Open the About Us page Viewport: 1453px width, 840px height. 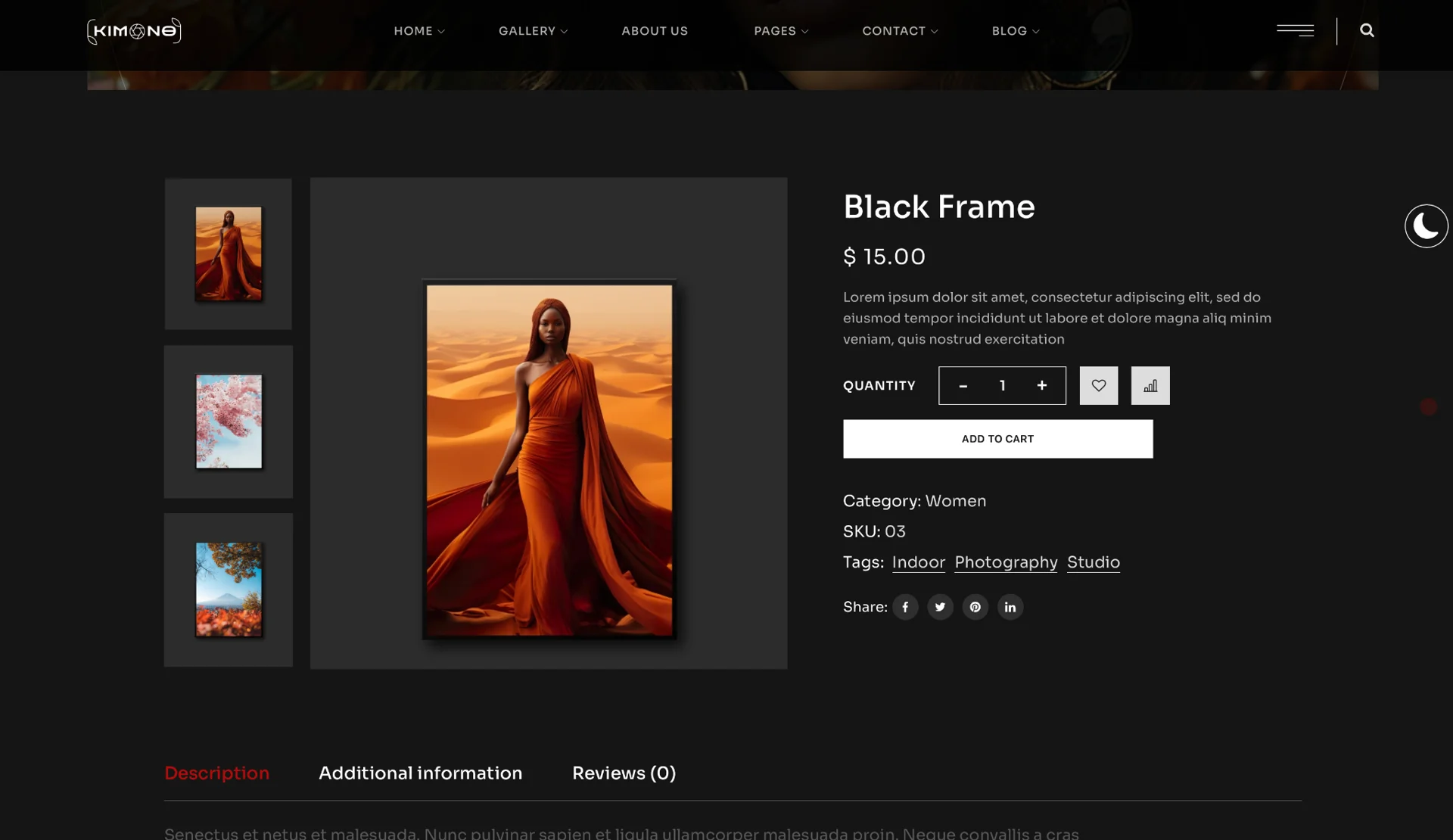click(x=655, y=31)
